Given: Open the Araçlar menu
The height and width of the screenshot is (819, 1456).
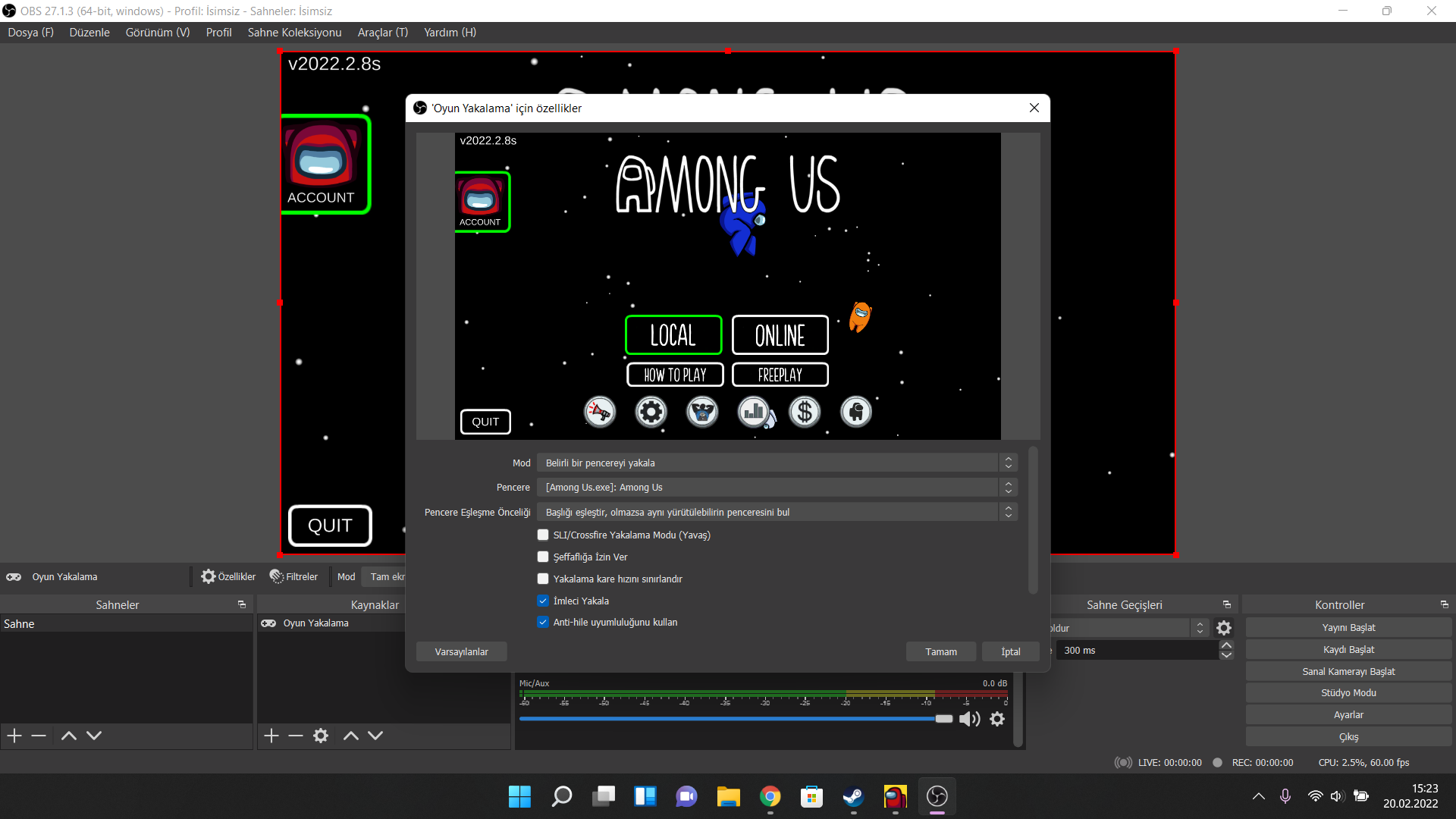Looking at the screenshot, I should 382,33.
